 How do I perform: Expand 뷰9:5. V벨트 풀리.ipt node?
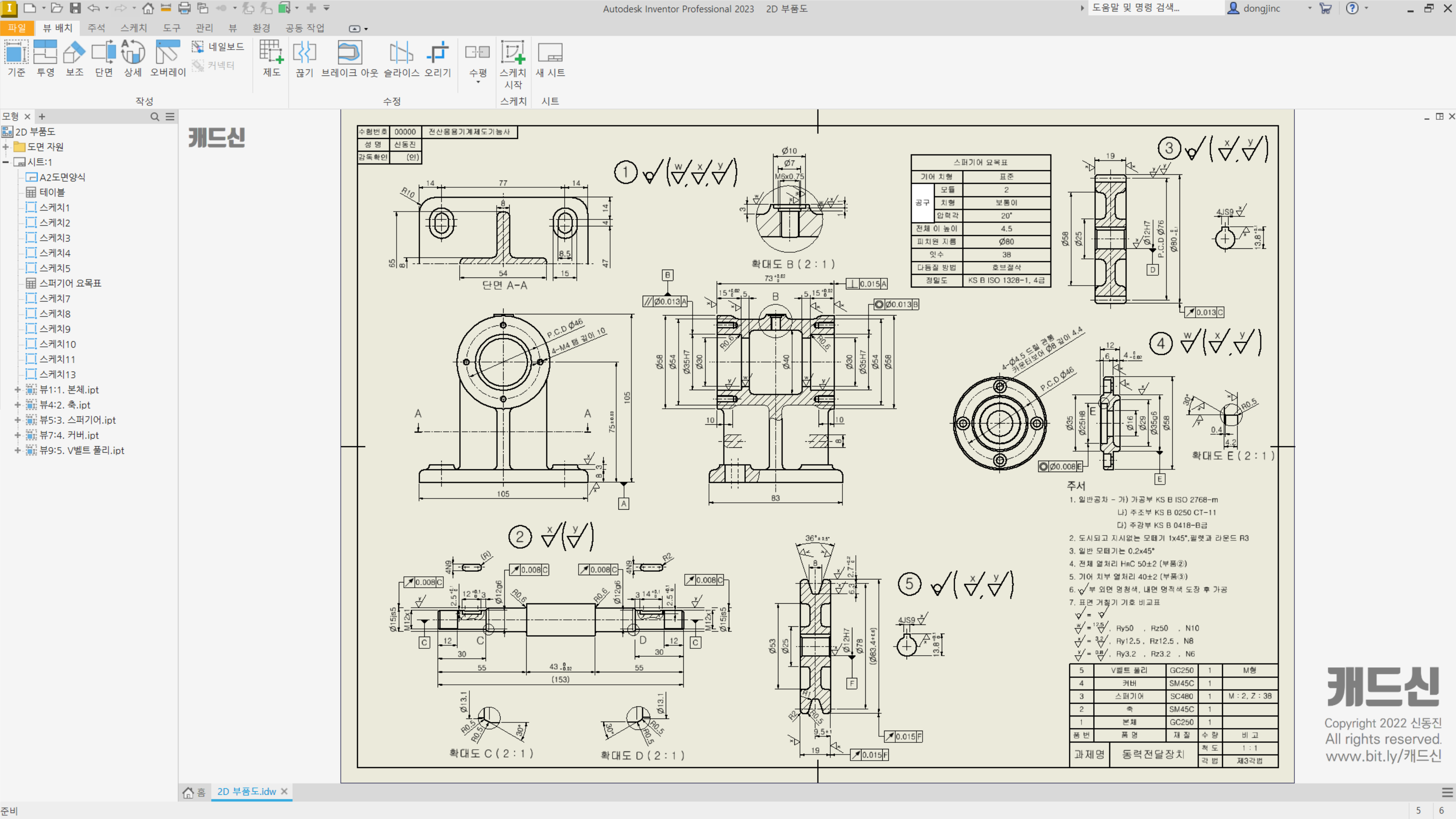(x=17, y=450)
